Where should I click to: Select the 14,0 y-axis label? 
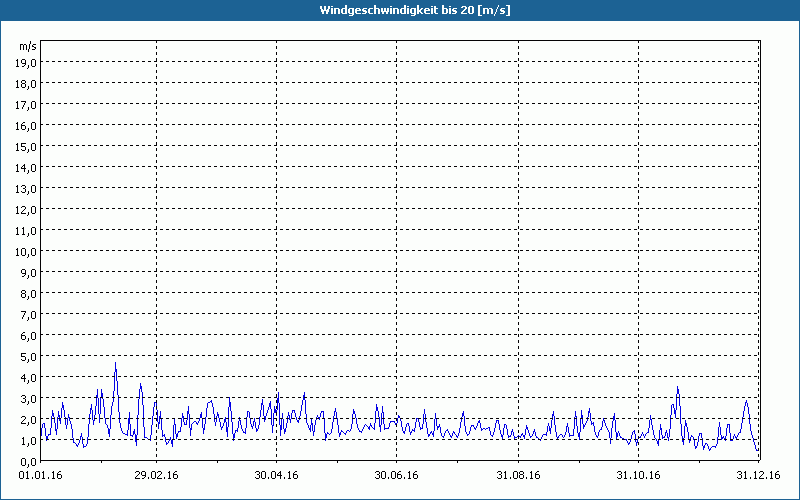pos(27,168)
